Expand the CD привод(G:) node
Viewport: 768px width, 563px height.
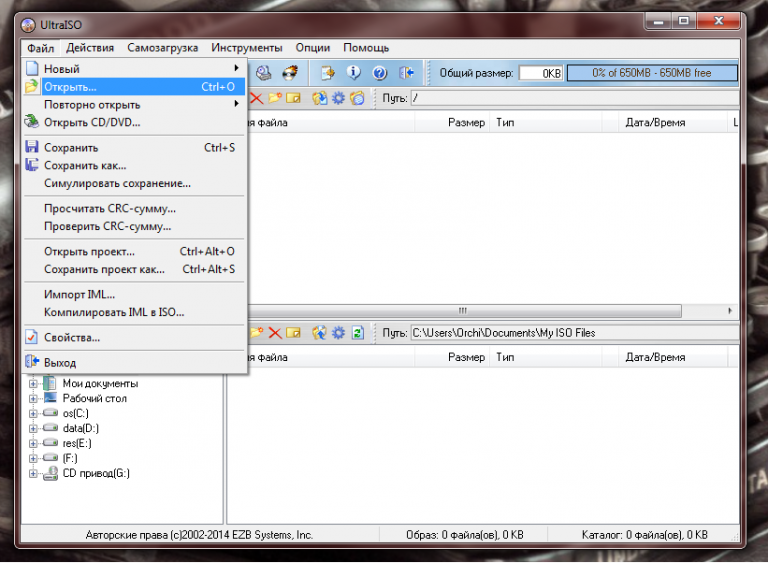coord(33,473)
